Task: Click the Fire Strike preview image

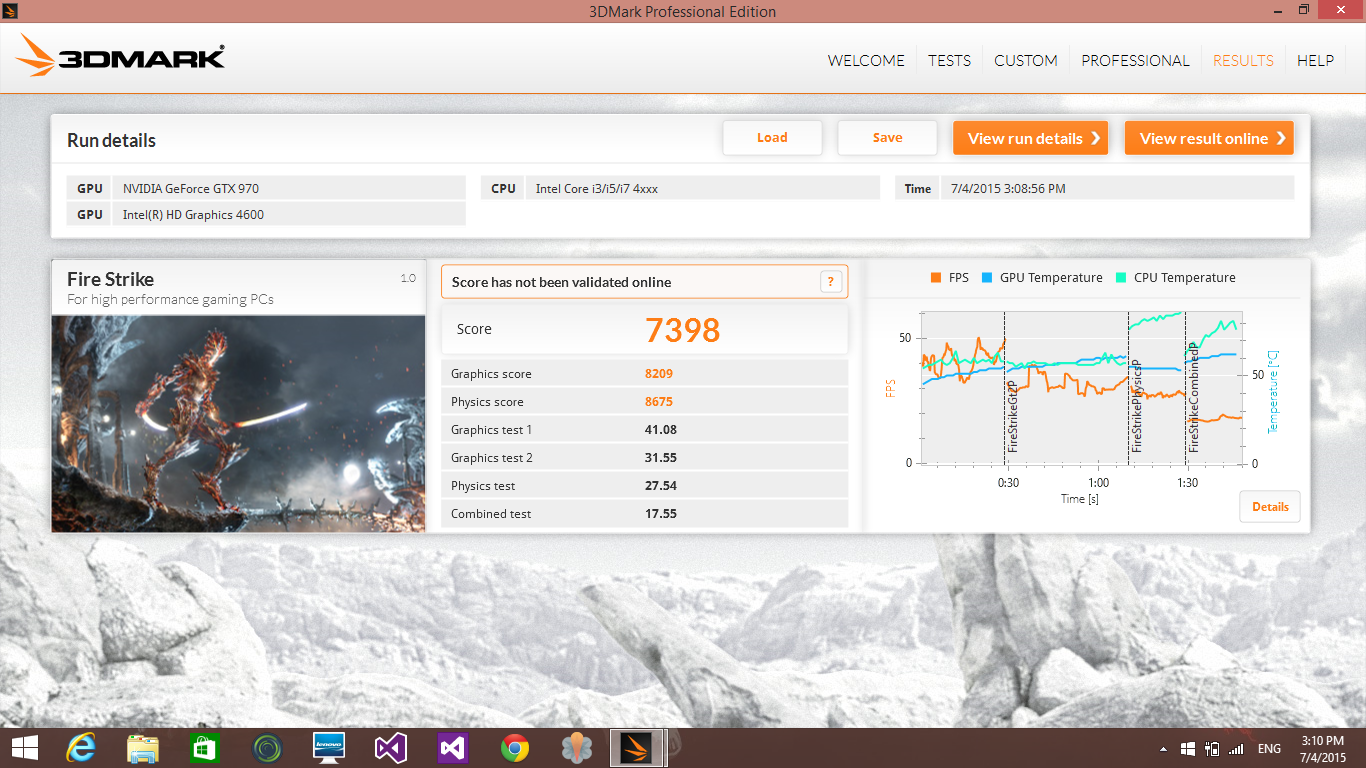Action: tap(238, 423)
